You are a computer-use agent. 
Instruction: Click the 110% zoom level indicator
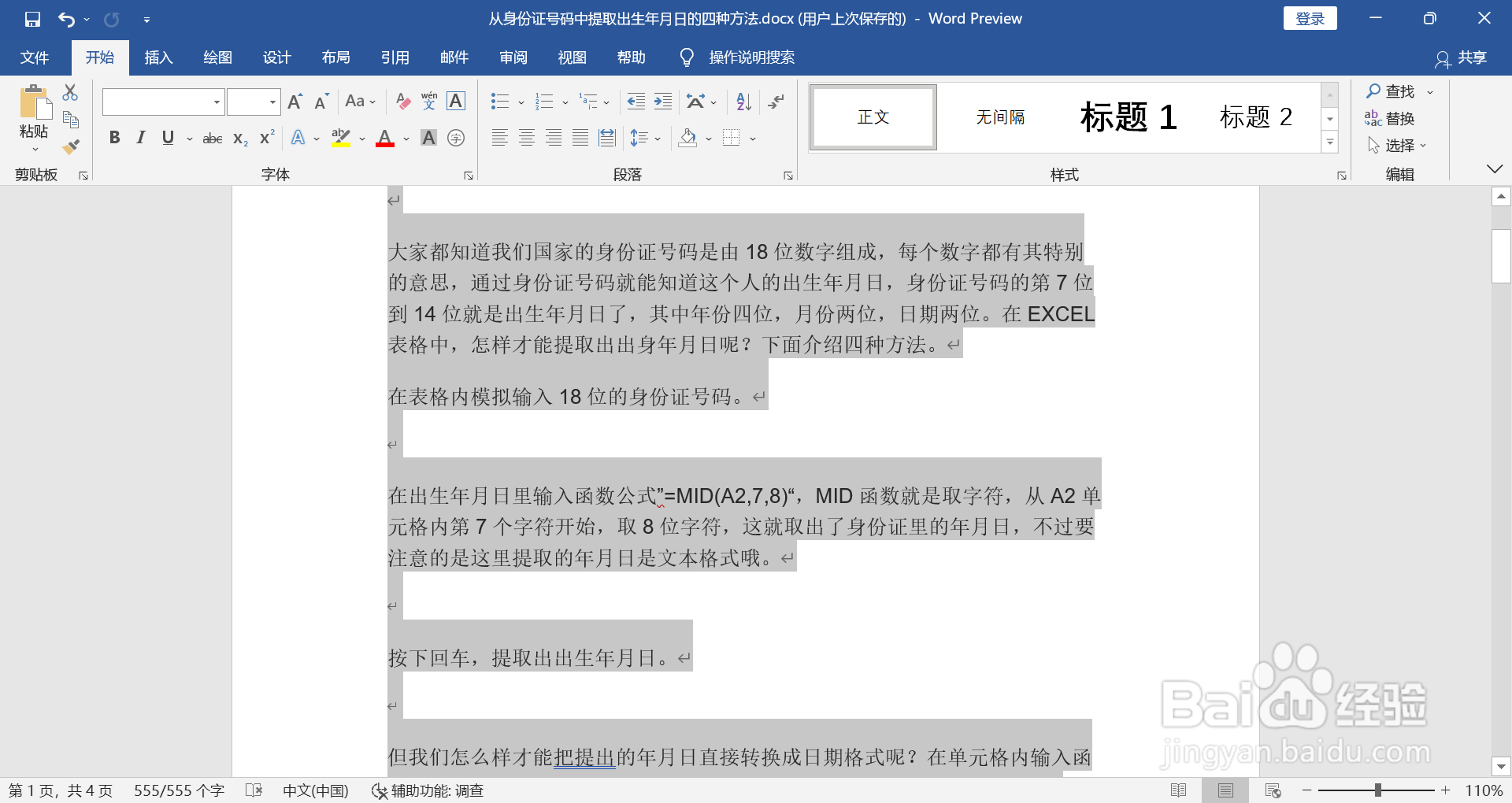1484,790
